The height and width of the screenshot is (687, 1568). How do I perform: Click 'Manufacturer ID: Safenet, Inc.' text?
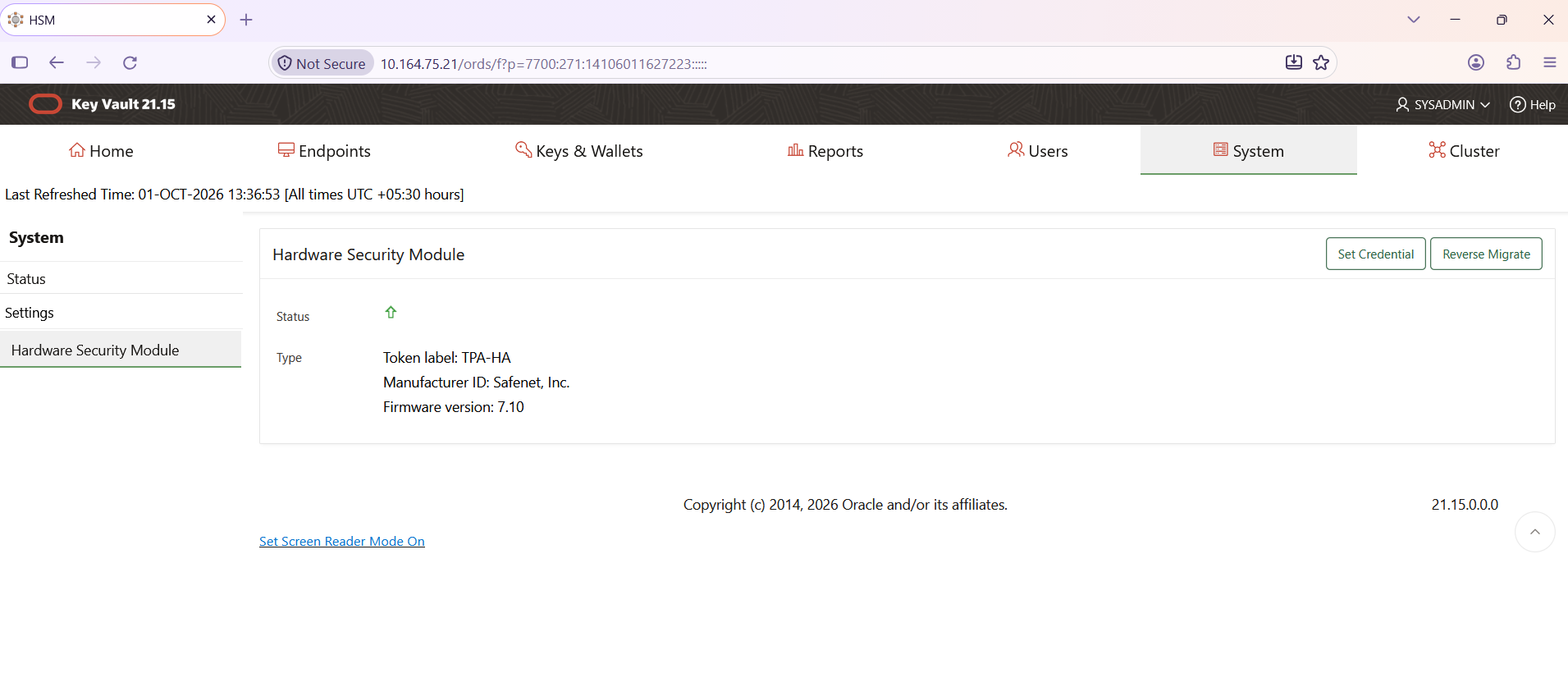pos(477,382)
